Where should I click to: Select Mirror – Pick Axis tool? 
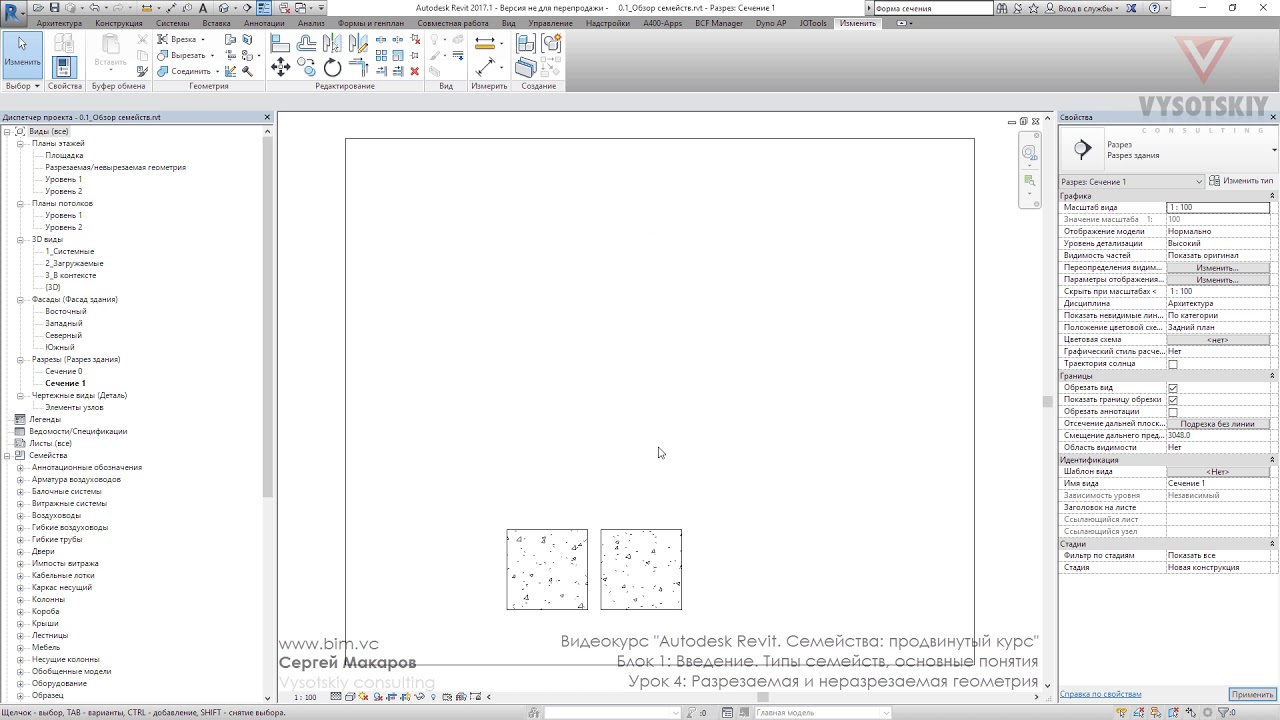pos(332,43)
